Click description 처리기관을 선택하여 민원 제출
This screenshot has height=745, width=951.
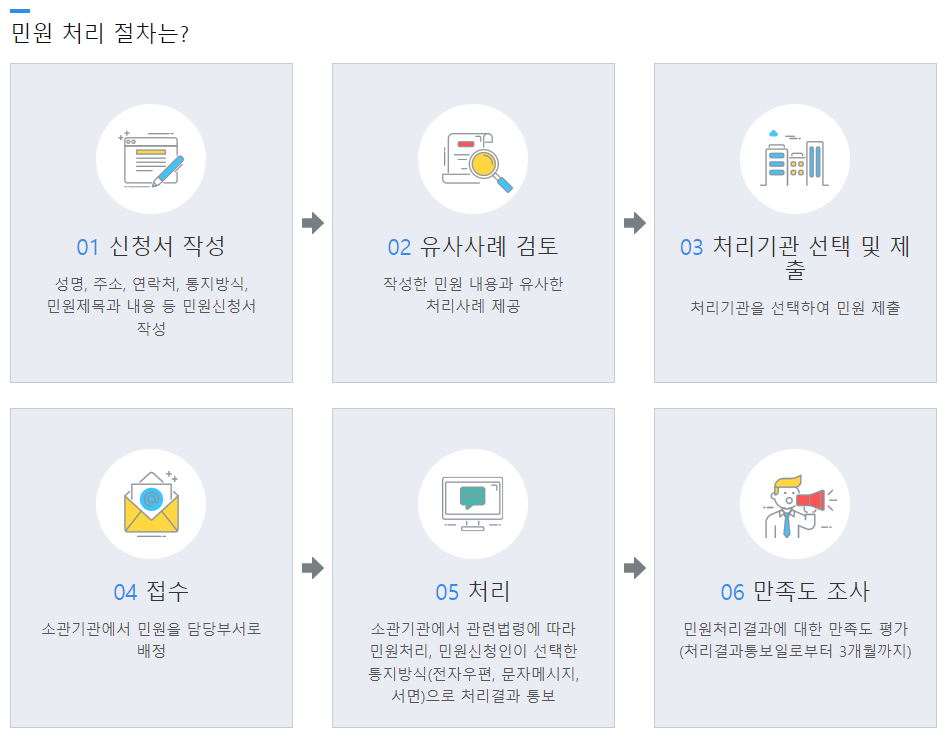[x=795, y=308]
